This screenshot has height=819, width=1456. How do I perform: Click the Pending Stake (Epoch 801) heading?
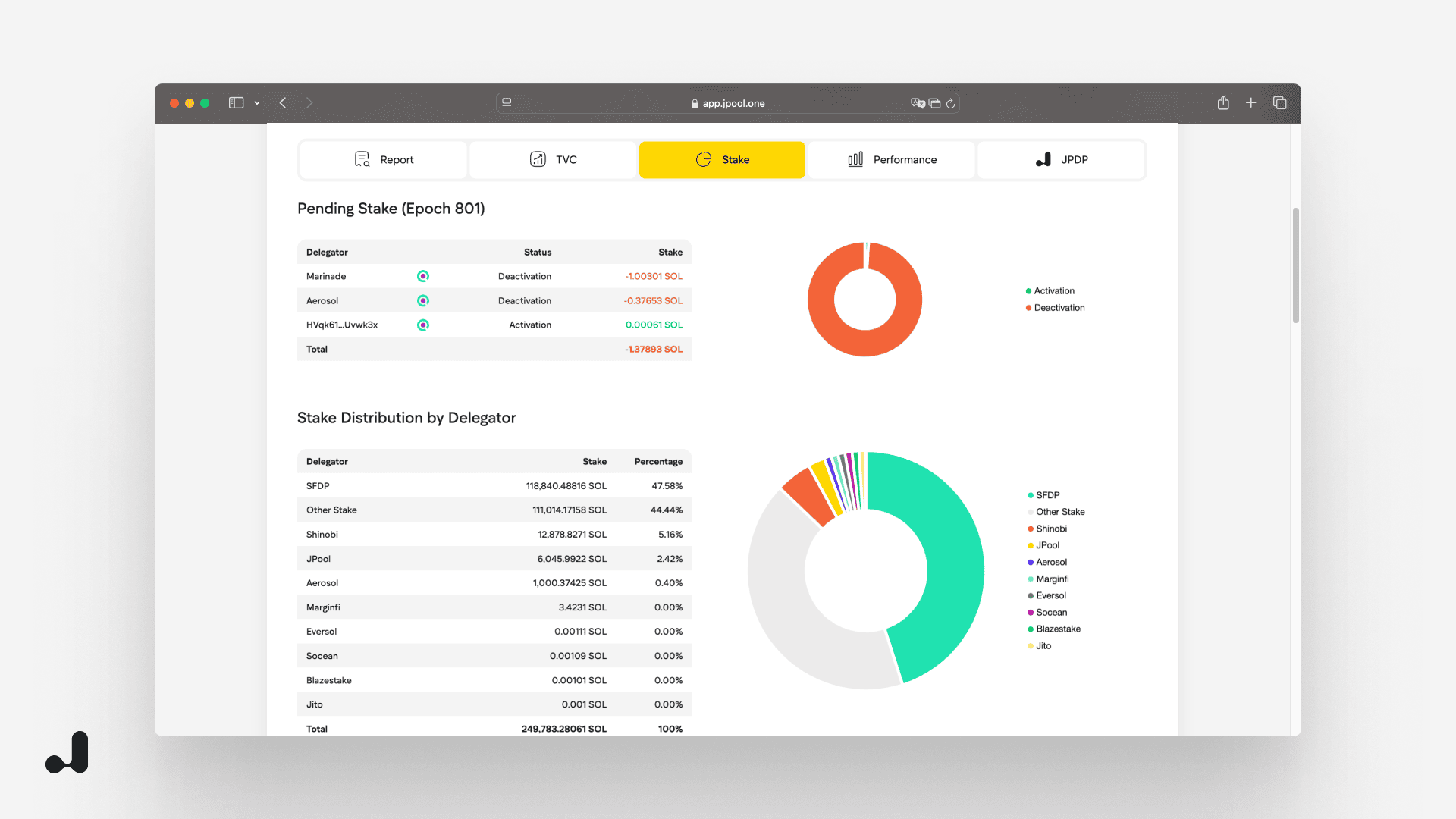[x=391, y=209]
